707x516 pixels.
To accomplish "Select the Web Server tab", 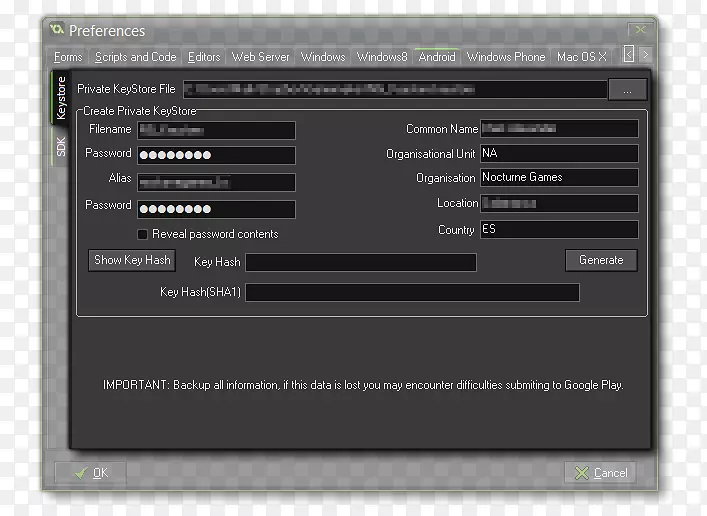I will (260, 57).
